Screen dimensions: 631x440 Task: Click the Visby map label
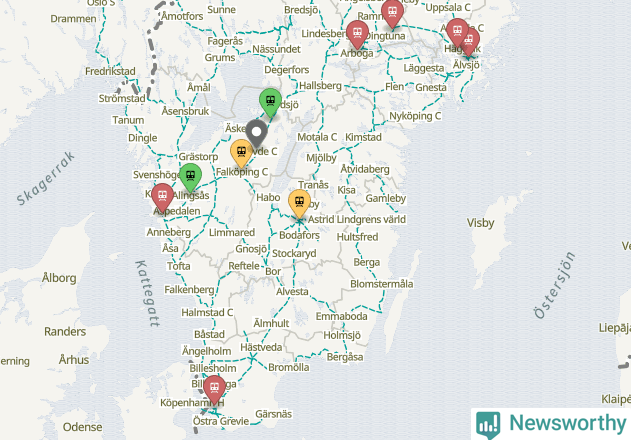click(480, 223)
